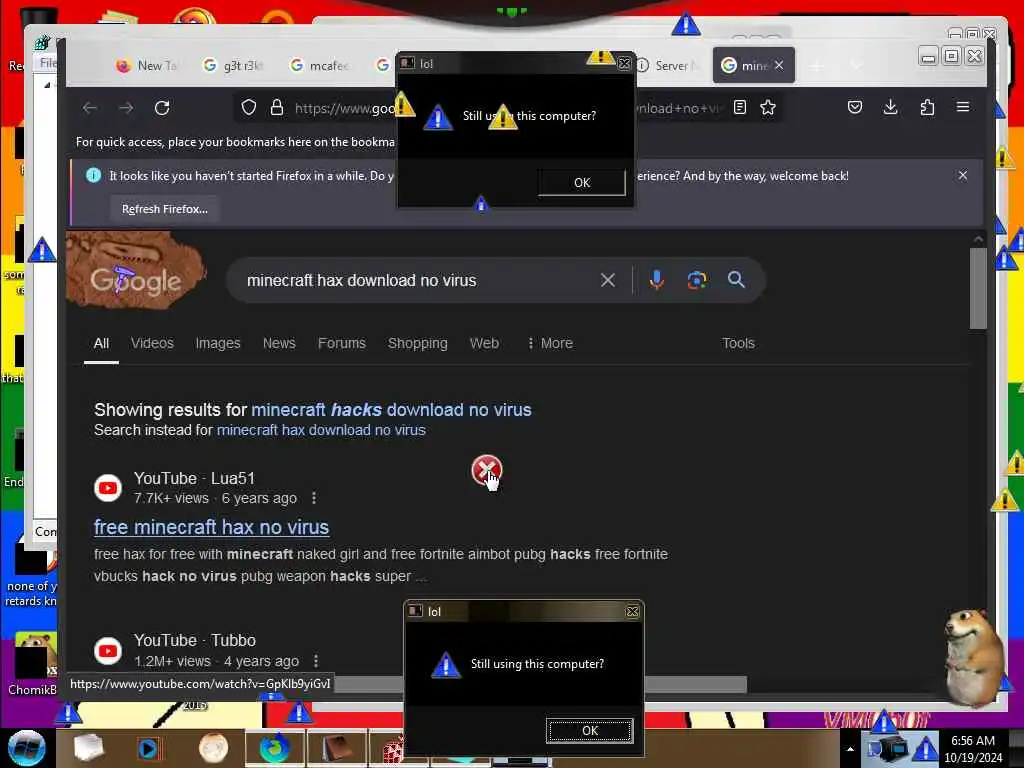Select the Images results tab
The width and height of the screenshot is (1024, 768).
[218, 344]
